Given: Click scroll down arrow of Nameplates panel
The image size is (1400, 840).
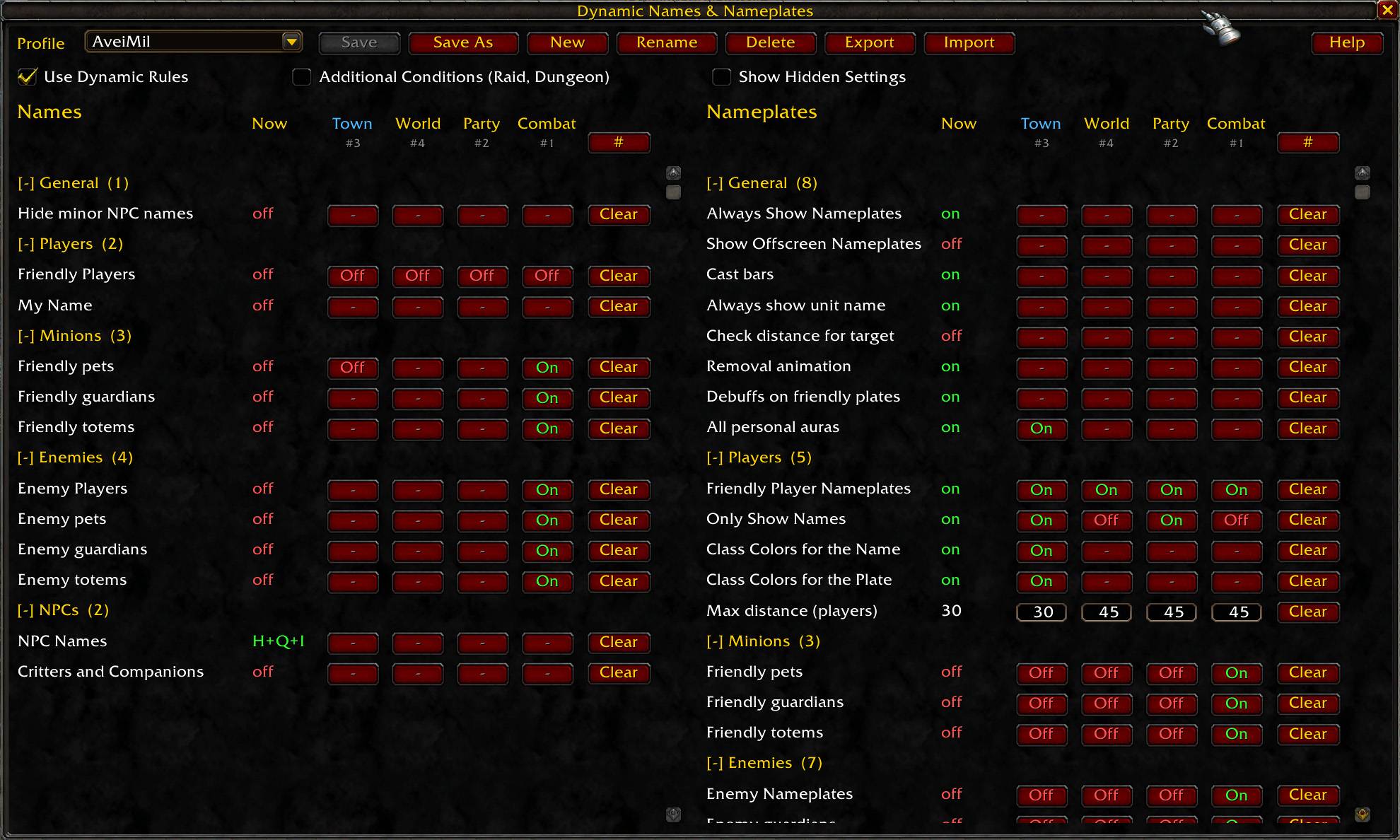Looking at the screenshot, I should (x=1363, y=815).
